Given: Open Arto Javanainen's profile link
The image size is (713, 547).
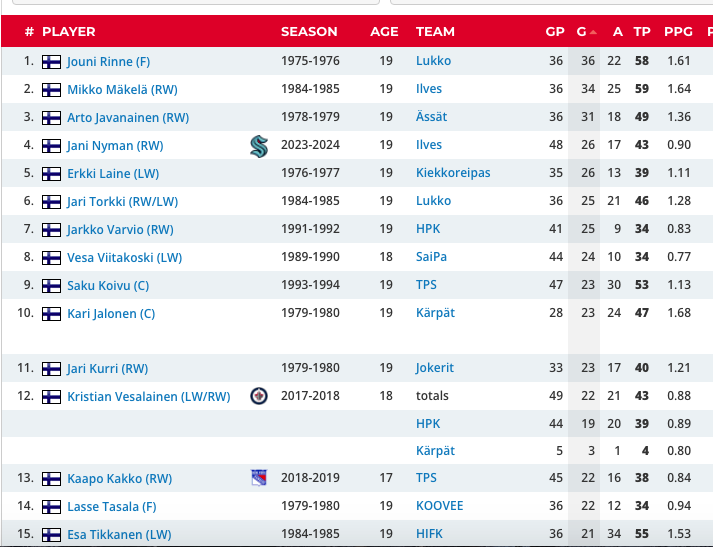Looking at the screenshot, I should click(128, 117).
